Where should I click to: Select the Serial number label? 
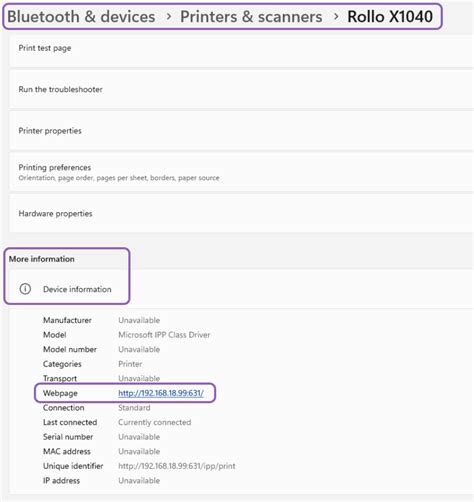[68, 437]
